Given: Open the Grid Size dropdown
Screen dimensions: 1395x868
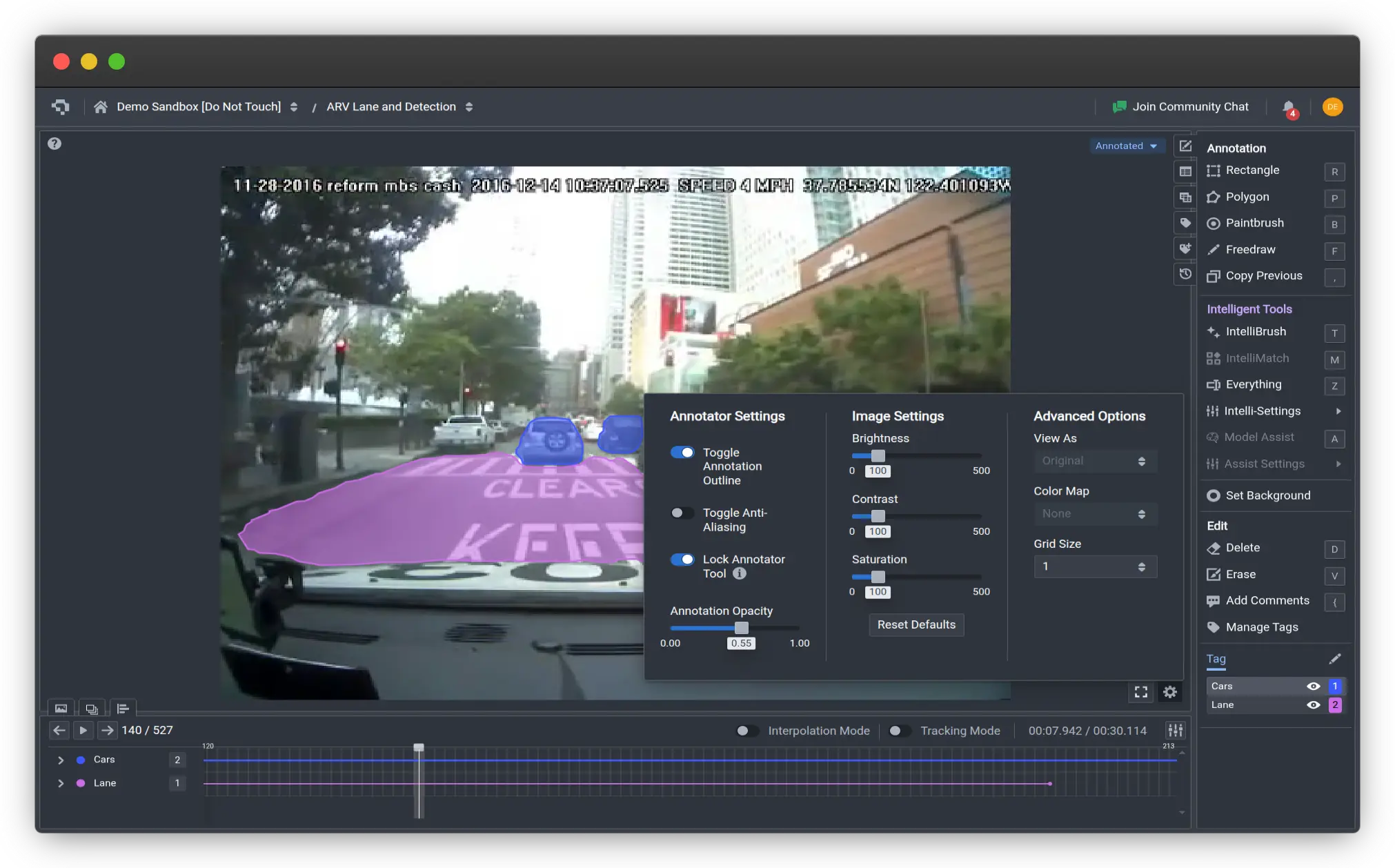Looking at the screenshot, I should [x=1095, y=566].
